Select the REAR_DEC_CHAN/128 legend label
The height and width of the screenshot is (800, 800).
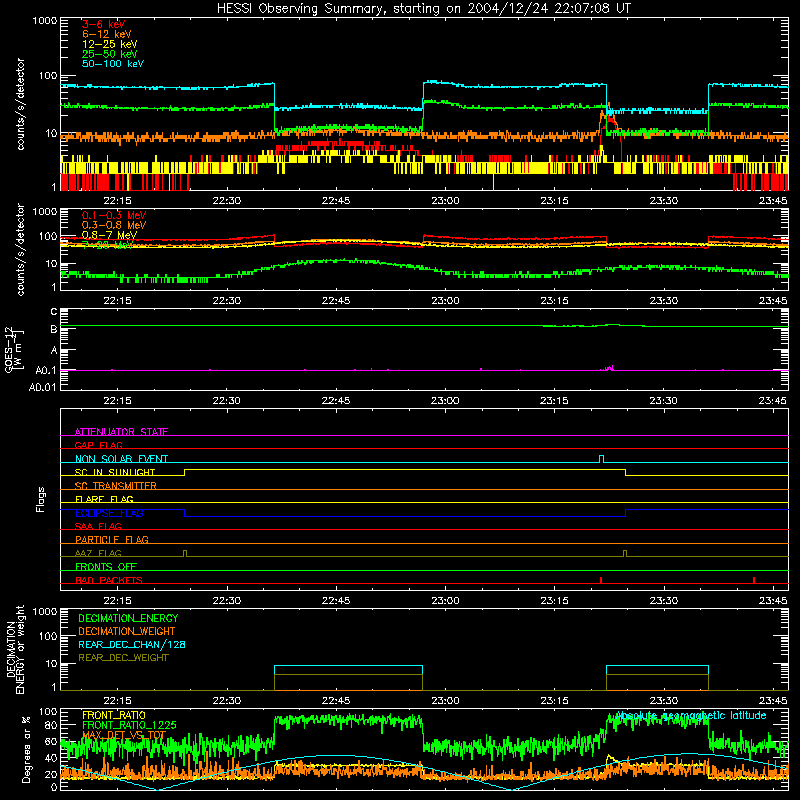tap(132, 644)
